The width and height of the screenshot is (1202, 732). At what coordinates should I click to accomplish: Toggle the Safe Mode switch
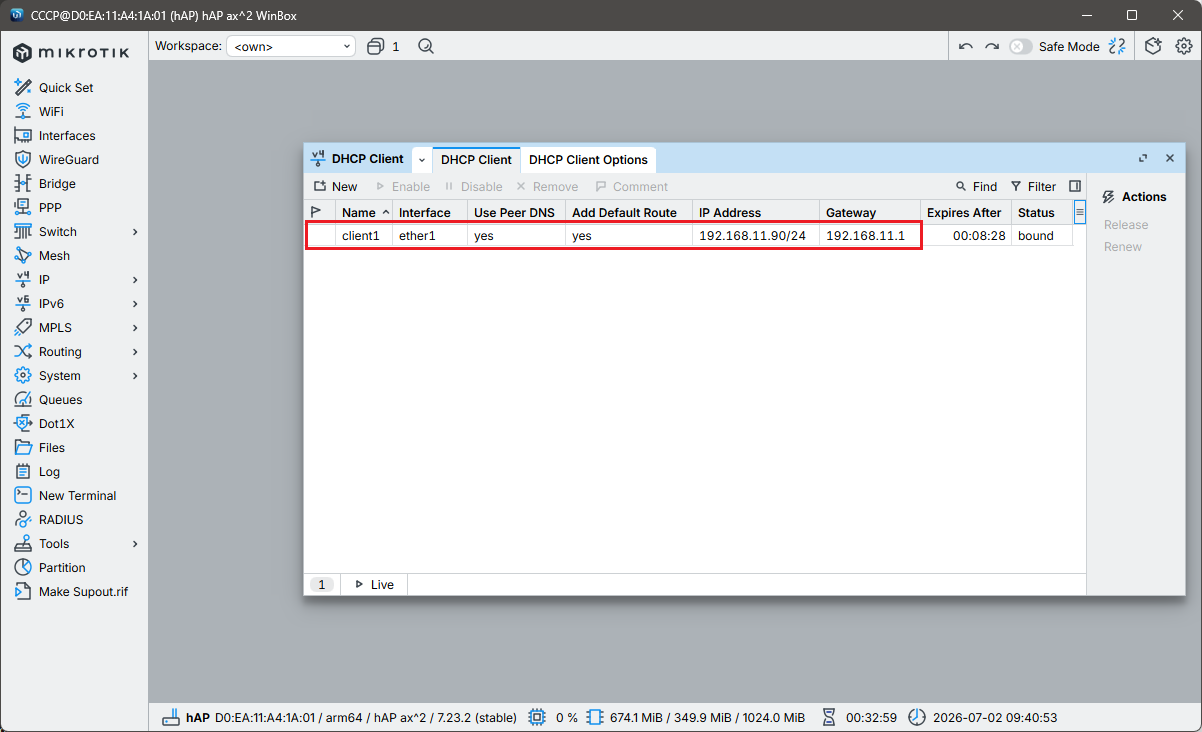point(1020,46)
